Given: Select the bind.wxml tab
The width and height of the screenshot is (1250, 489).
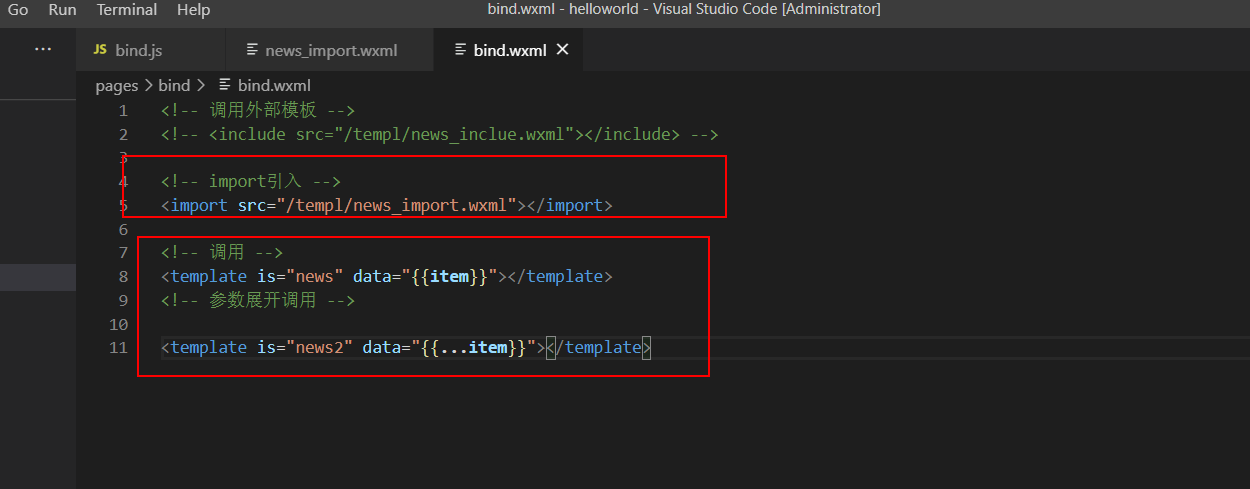Looking at the screenshot, I should coord(510,50).
